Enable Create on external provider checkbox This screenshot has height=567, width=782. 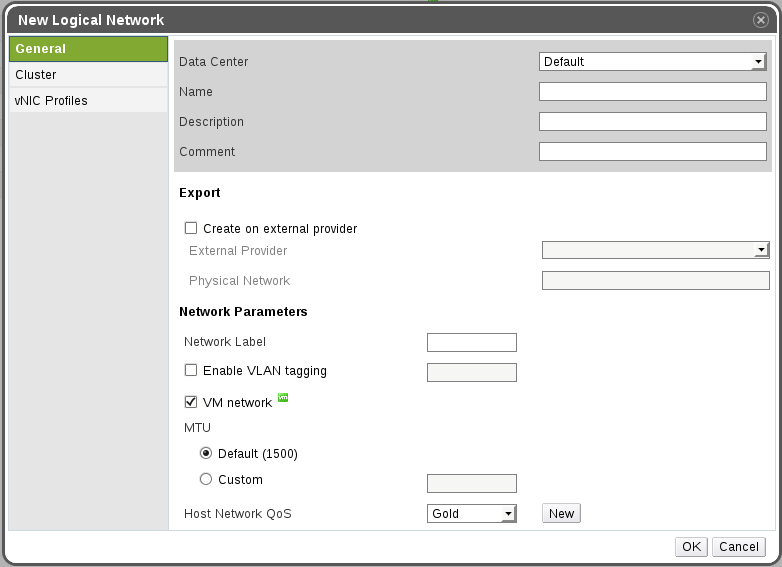coord(191,229)
